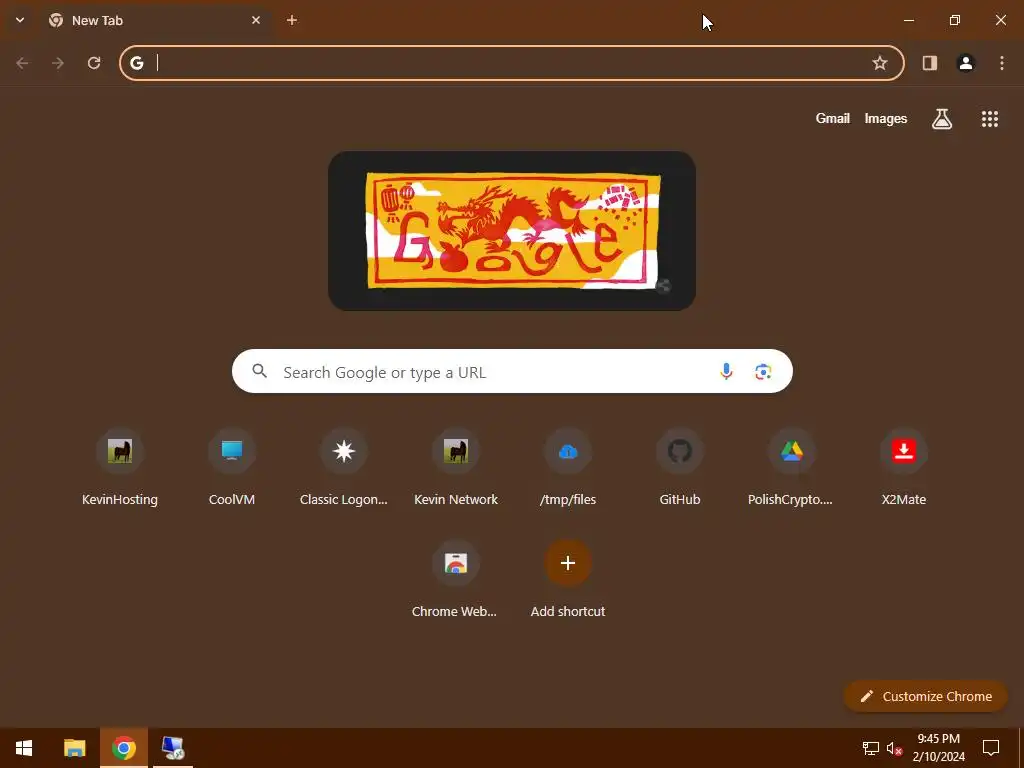Click Add shortcut button
Image resolution: width=1024 pixels, height=768 pixels.
tap(568, 580)
